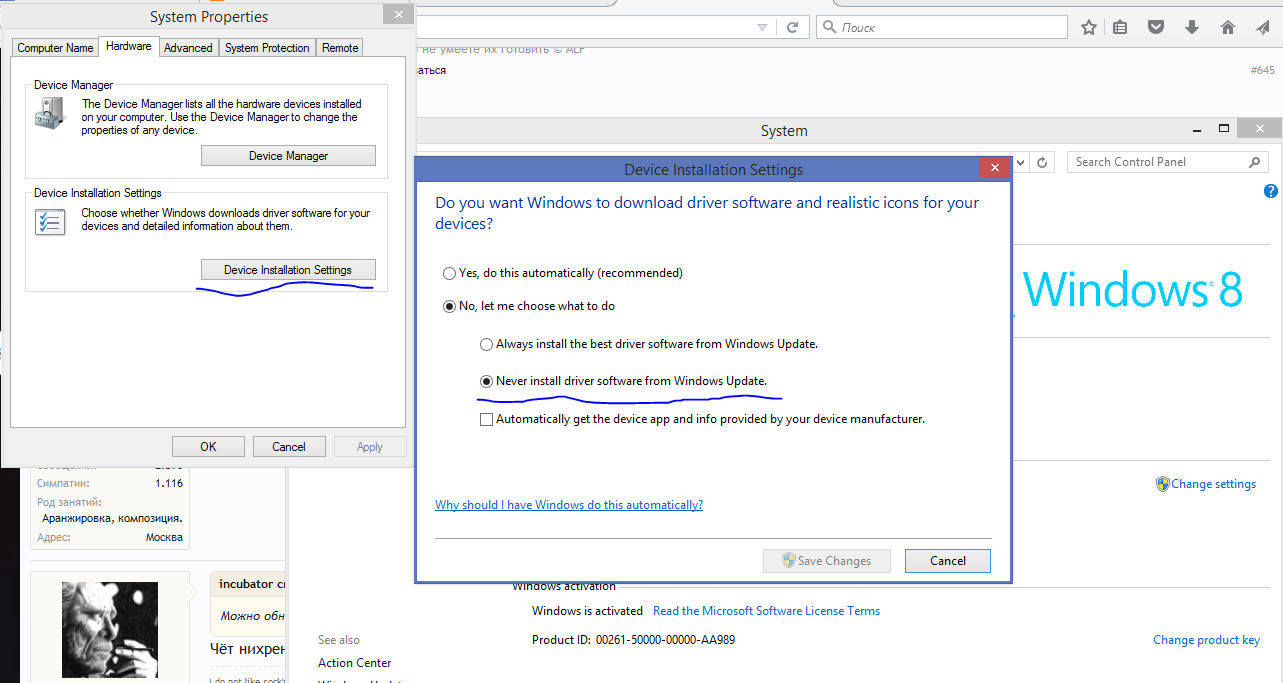Expand the System window address dropdown

[1021, 162]
